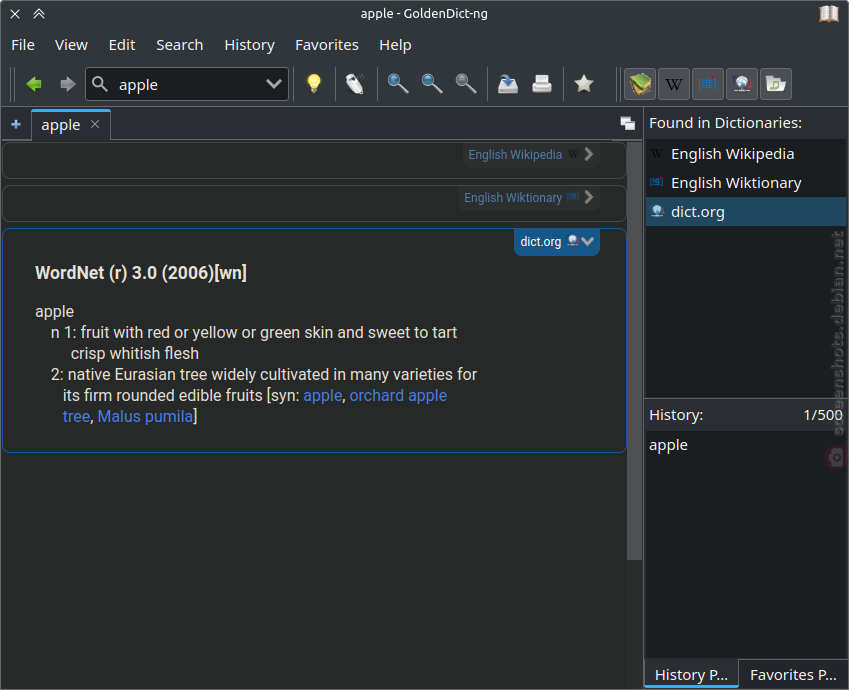
Task: Select English Wikipedia in Found in Dictionaries
Action: click(x=746, y=154)
